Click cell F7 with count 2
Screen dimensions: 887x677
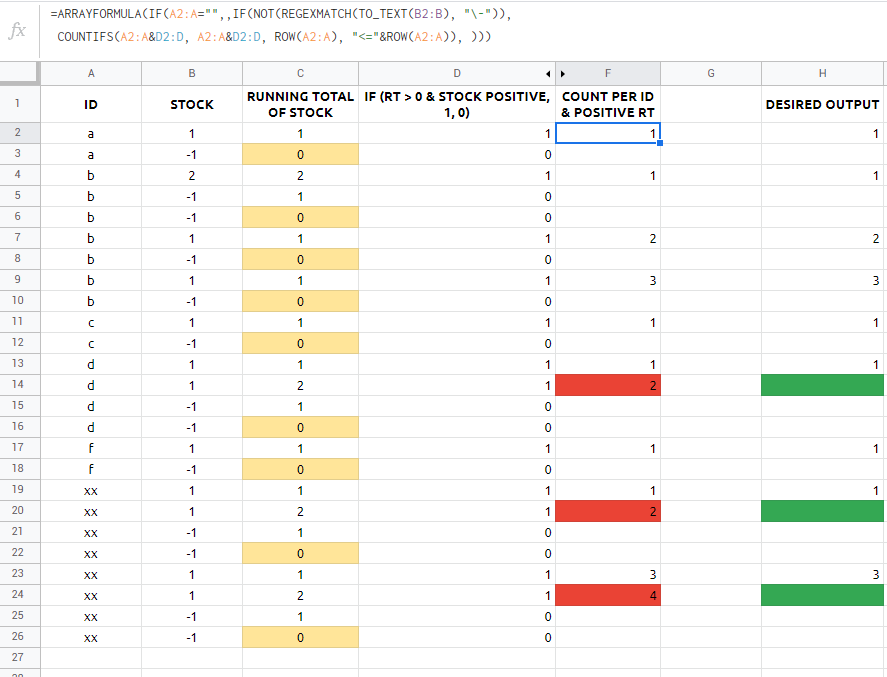pos(608,239)
